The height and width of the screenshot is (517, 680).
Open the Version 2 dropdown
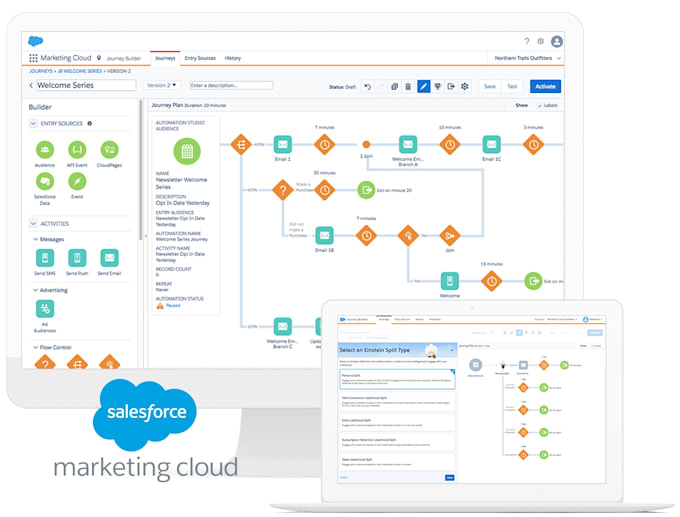tap(161, 85)
